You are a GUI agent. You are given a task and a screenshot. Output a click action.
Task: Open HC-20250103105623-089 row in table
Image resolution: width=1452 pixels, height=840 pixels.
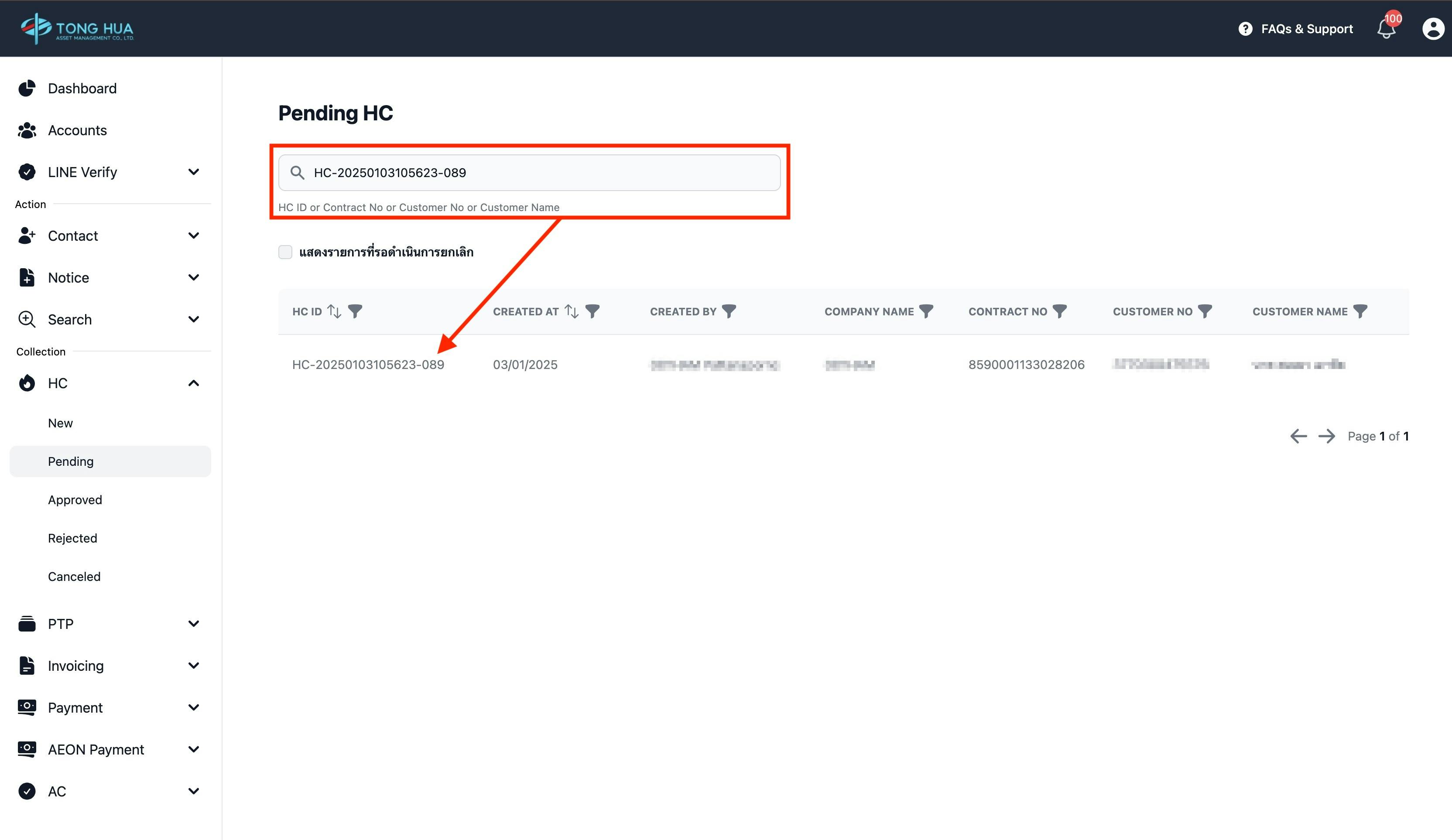pyautogui.click(x=368, y=365)
